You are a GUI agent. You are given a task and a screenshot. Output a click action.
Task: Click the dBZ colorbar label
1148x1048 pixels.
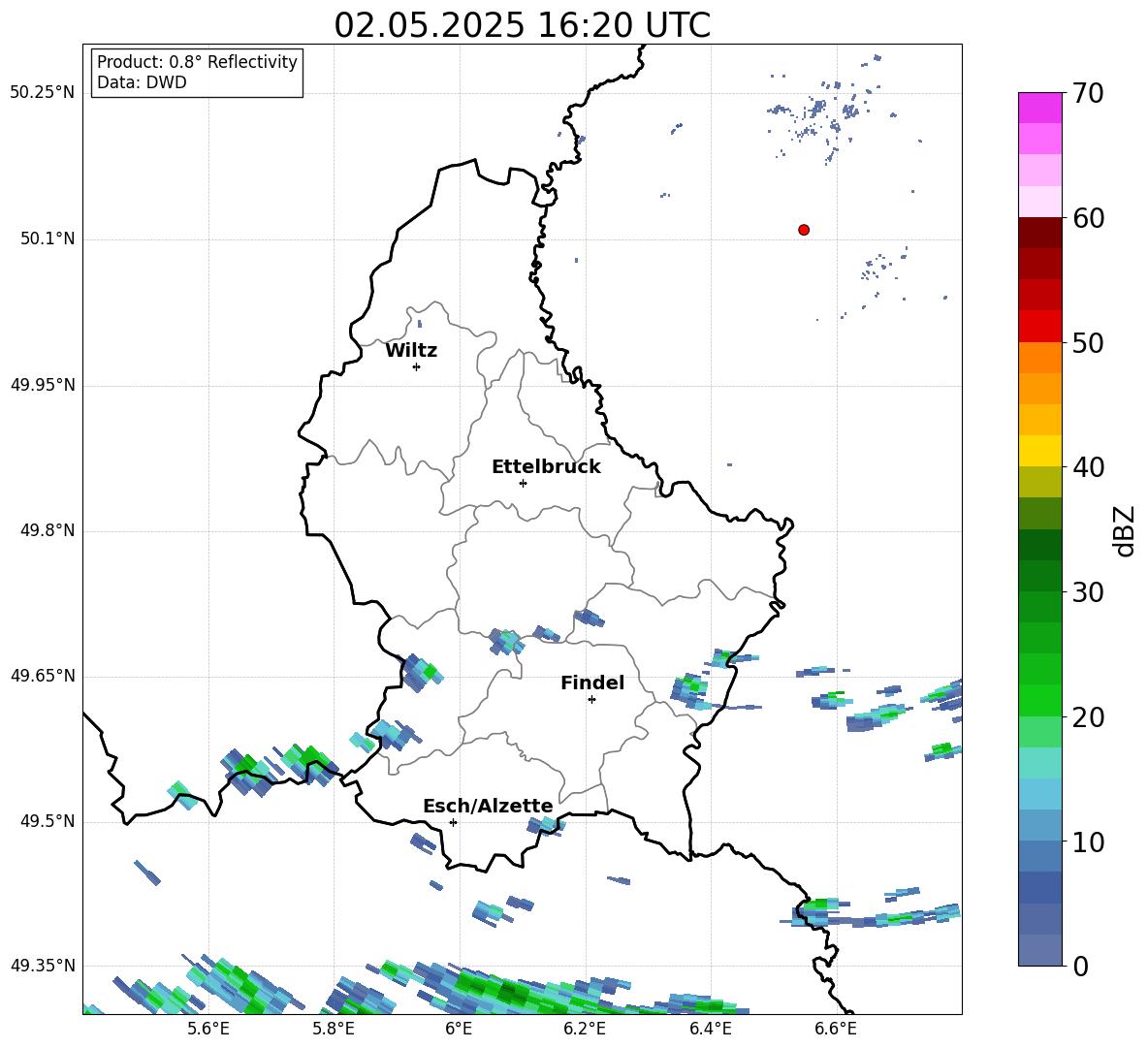pos(1124,530)
